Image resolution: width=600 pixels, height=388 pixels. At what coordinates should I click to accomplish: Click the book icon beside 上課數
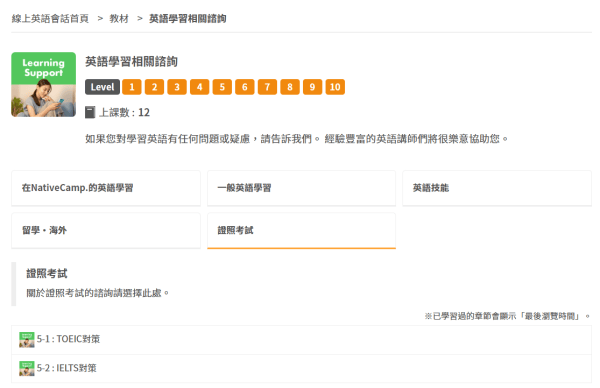pyautogui.click(x=90, y=112)
